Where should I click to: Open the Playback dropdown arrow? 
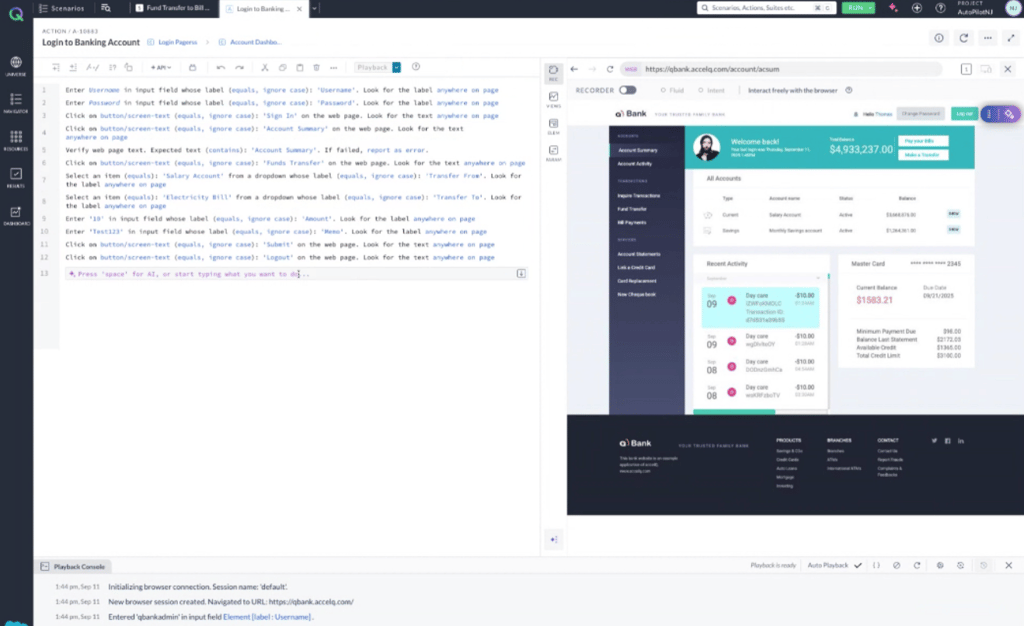[x=396, y=67]
